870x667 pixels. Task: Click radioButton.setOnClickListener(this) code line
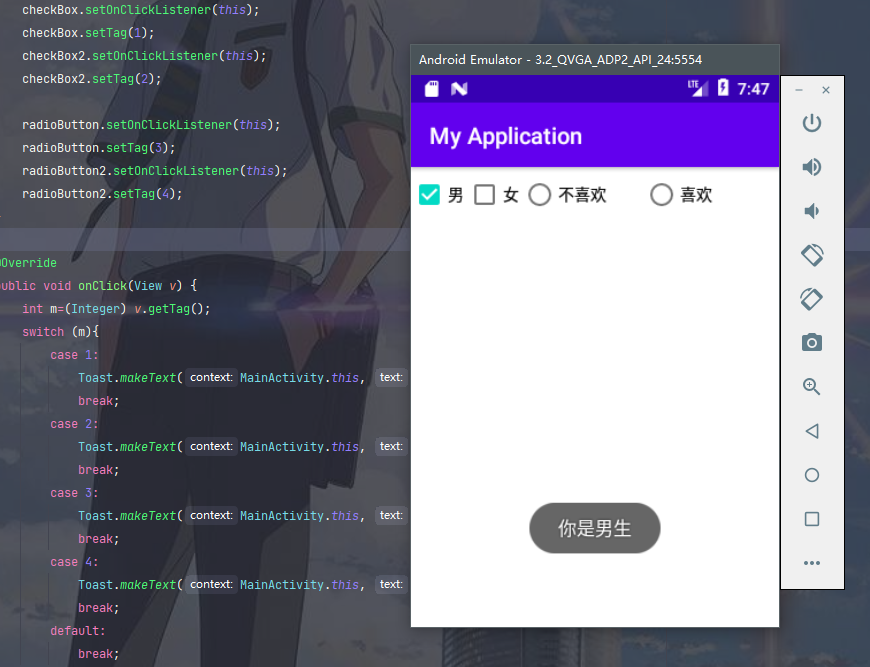pyautogui.click(x=151, y=125)
